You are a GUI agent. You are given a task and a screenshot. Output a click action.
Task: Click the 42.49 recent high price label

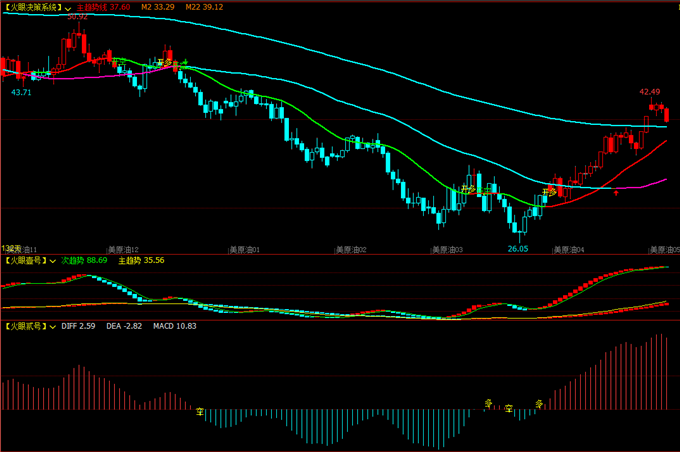(650, 91)
